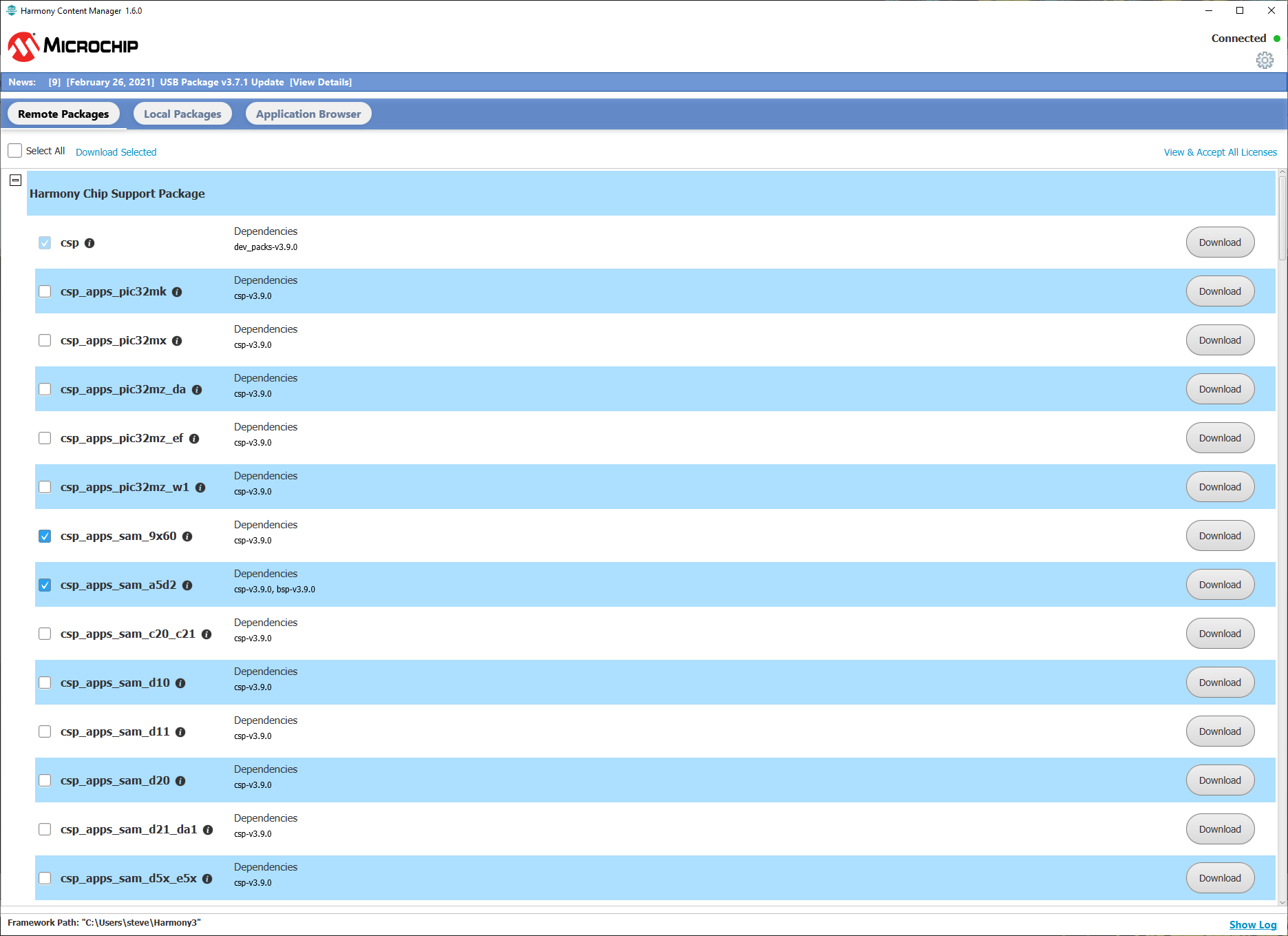Click the Microchip logo
This screenshot has height=936, width=1288.
(72, 45)
